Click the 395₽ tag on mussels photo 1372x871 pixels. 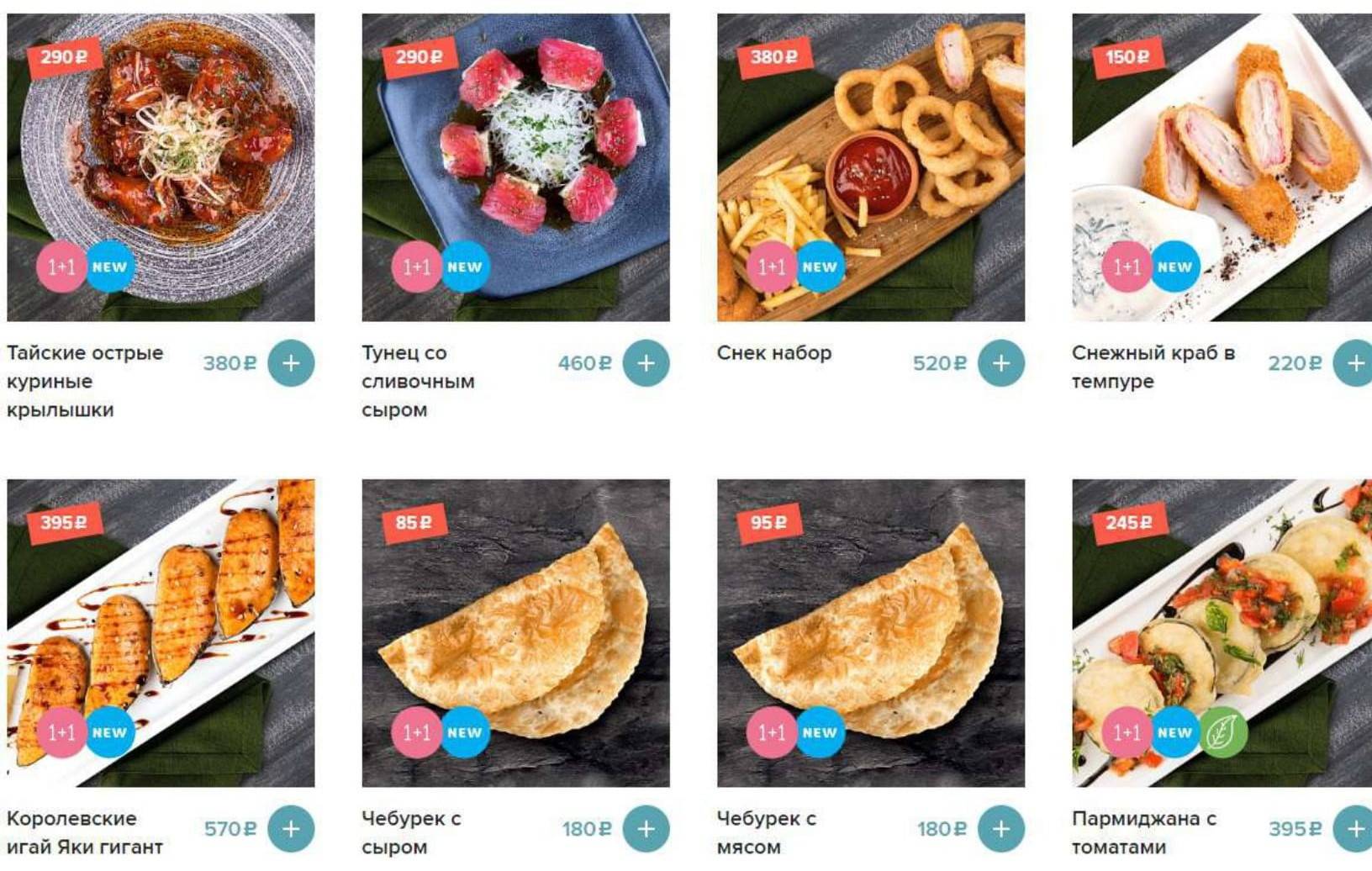63,523
